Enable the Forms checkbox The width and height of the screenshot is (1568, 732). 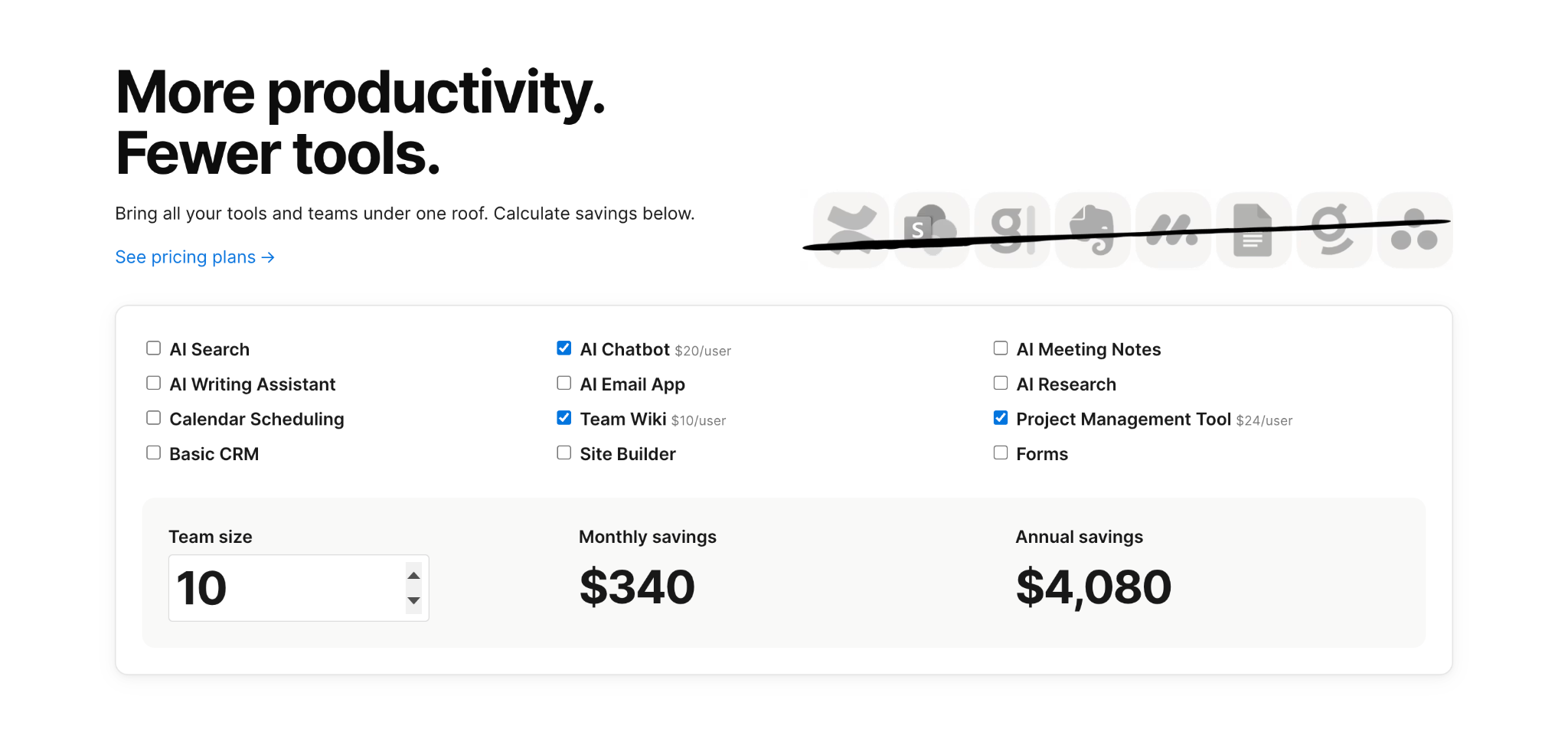[x=1001, y=453]
